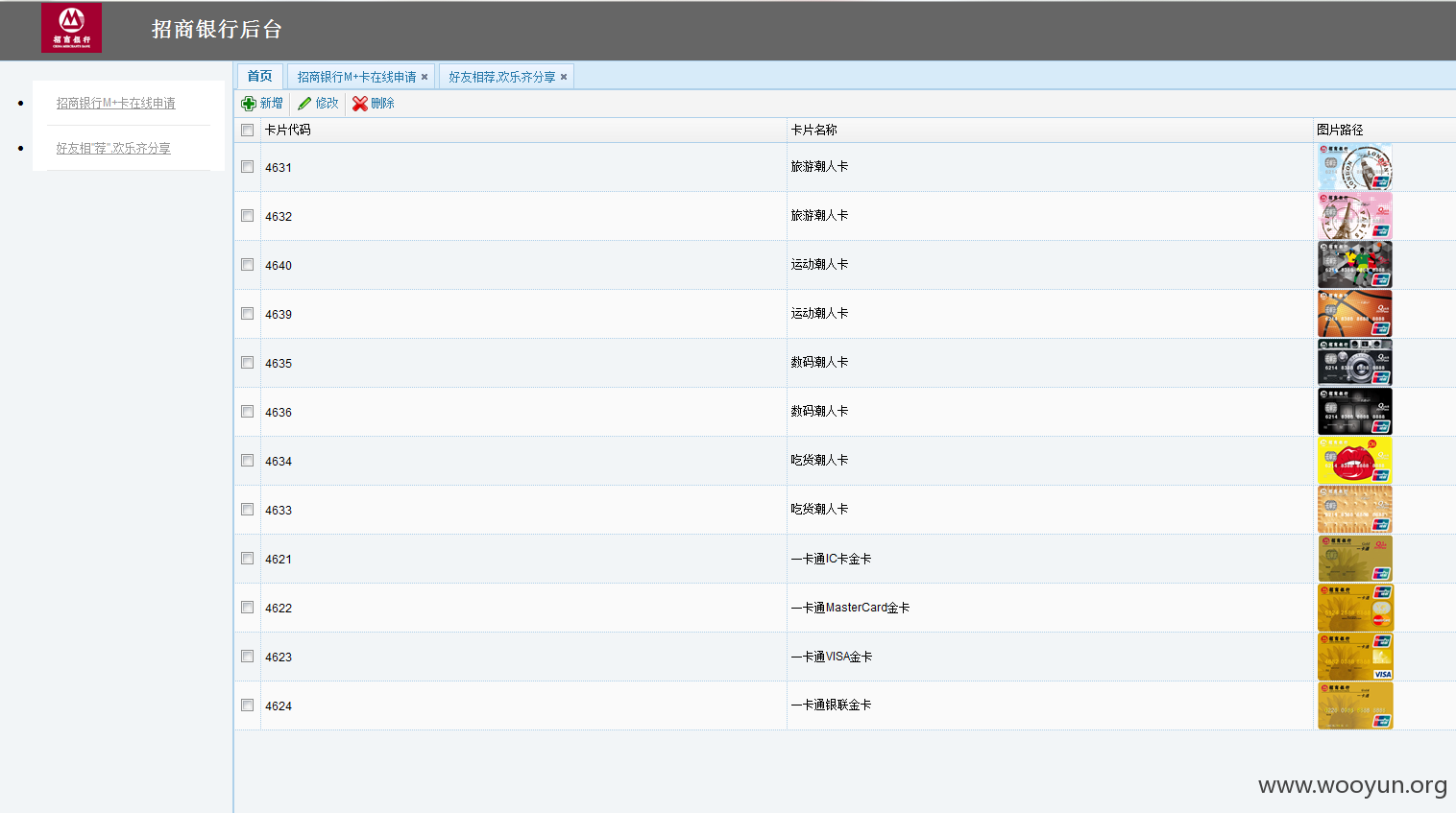View the red lips card thumbnail 4634

click(1355, 461)
